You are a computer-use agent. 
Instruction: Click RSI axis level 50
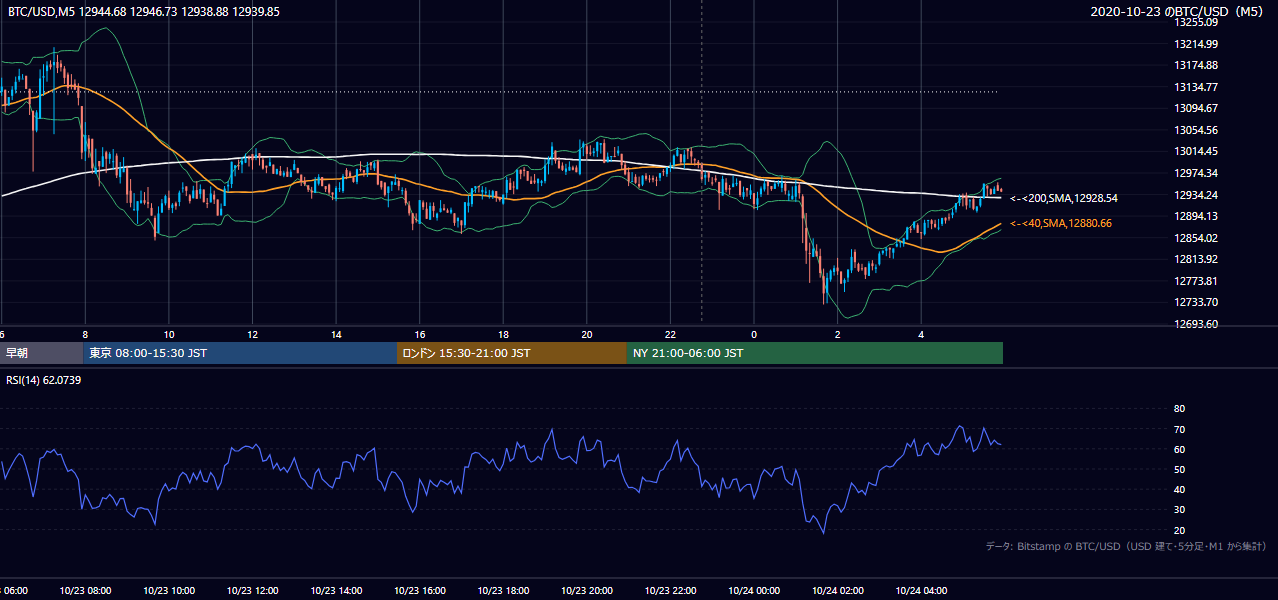(x=1179, y=469)
